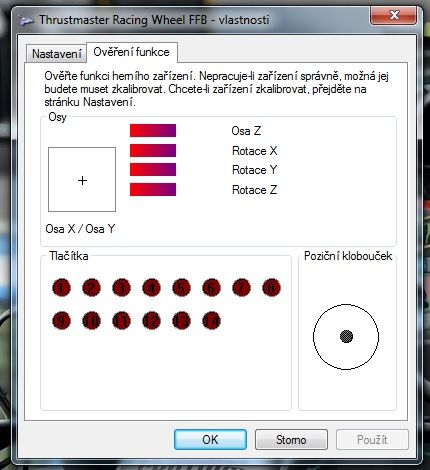Image resolution: width=430 pixels, height=470 pixels.
Task: Click the Osa Z axis bar
Action: point(153,130)
